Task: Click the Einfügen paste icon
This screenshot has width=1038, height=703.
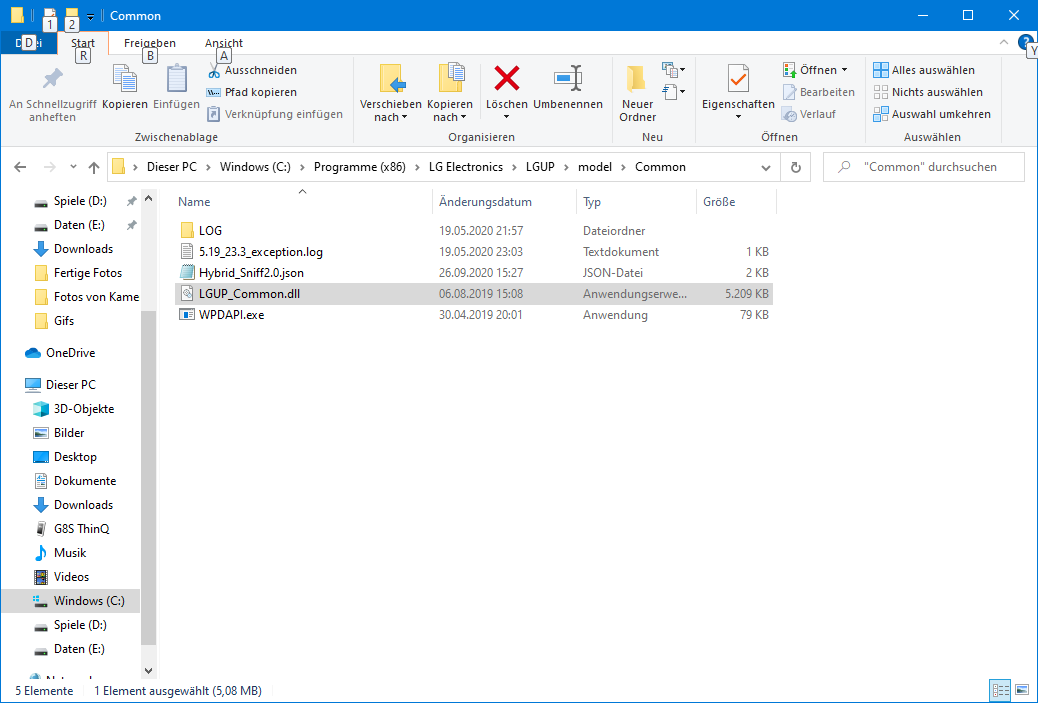Action: pos(176,79)
